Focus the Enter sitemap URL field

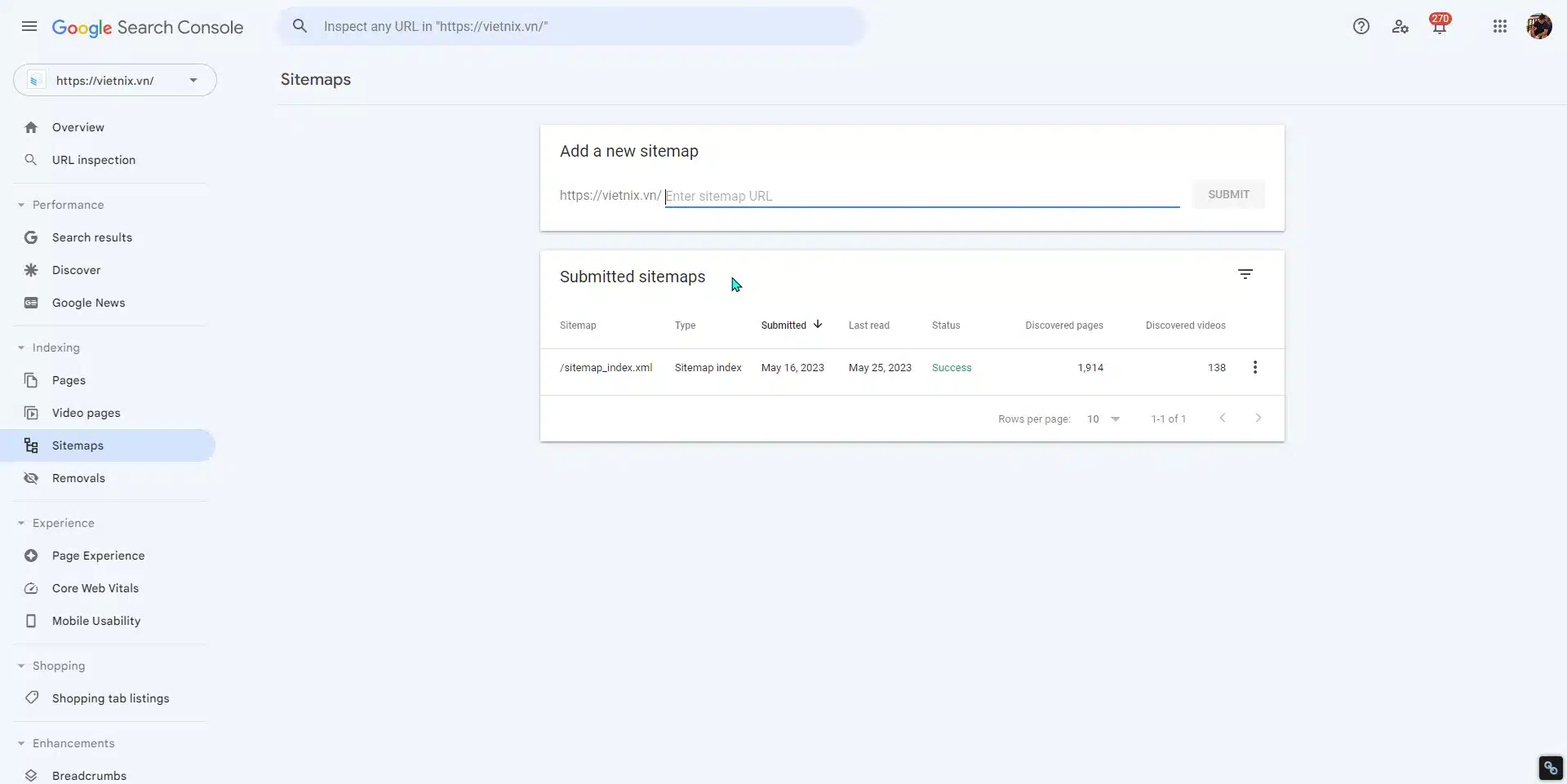[922, 196]
